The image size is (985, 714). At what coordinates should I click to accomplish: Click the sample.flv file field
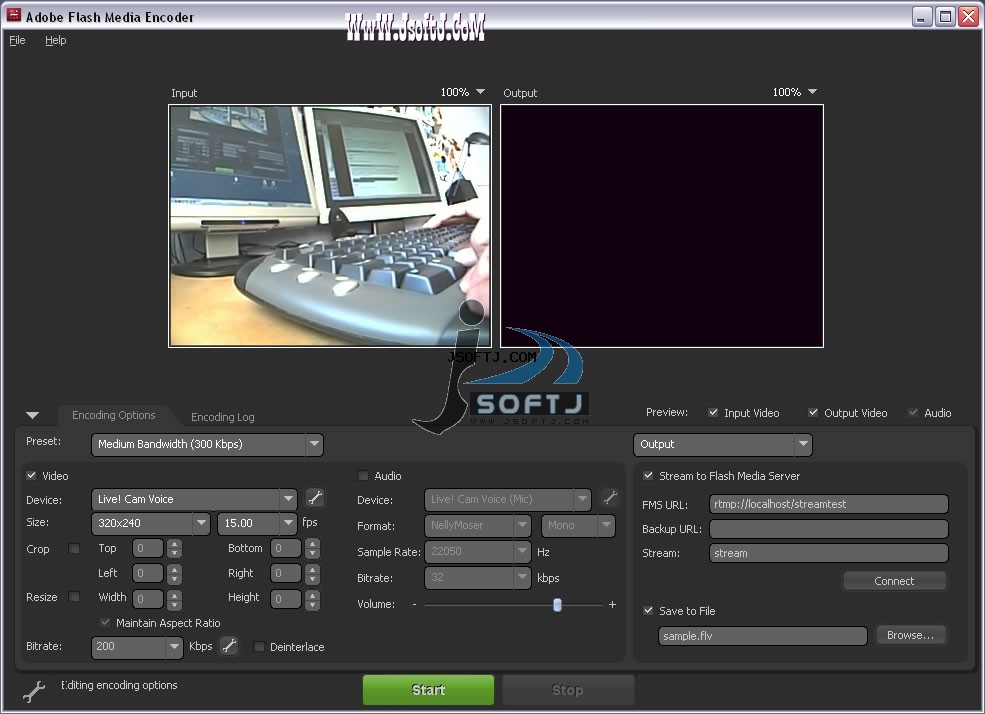[x=763, y=636]
